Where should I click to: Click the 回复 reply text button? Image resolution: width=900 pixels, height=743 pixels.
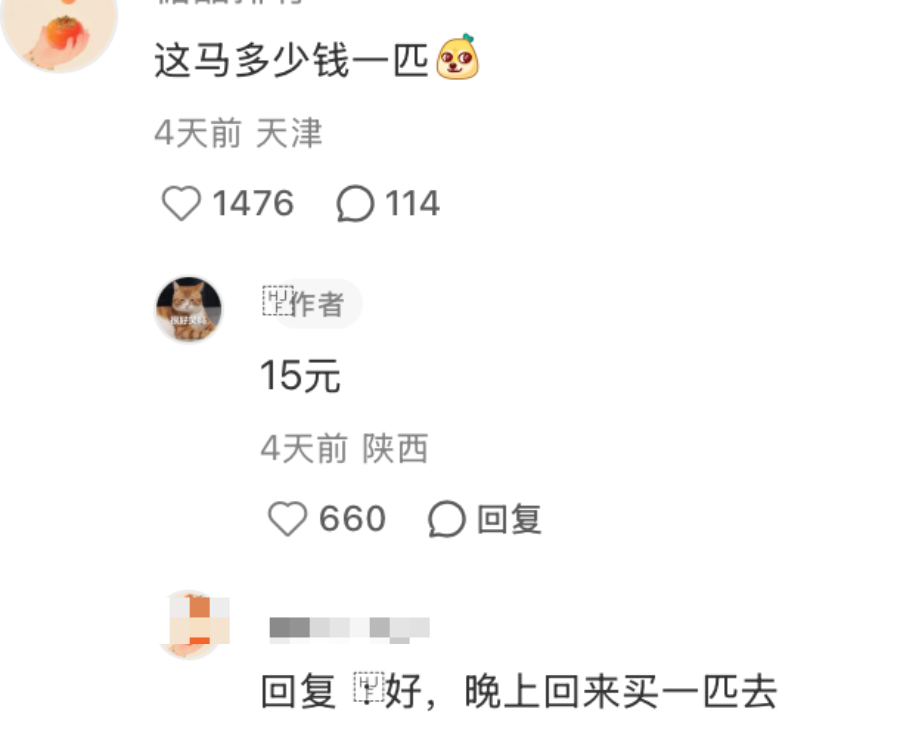click(x=509, y=519)
